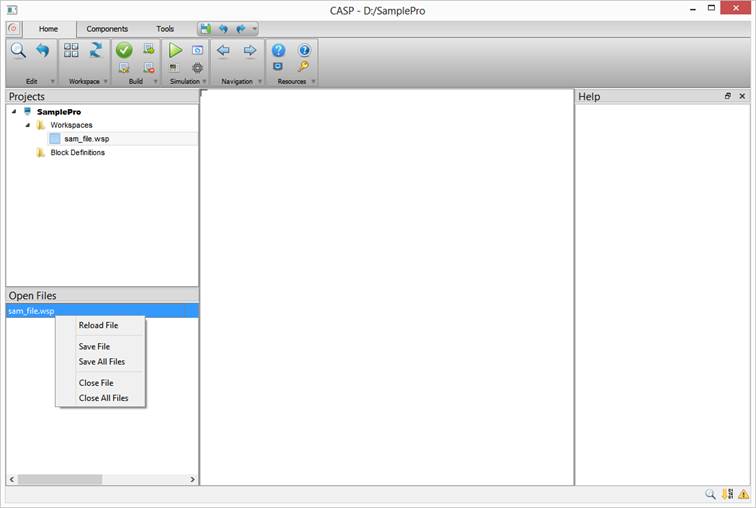Viewport: 756px width, 508px height.
Task: Collapse the SamplePro project tree node
Action: pos(14,112)
